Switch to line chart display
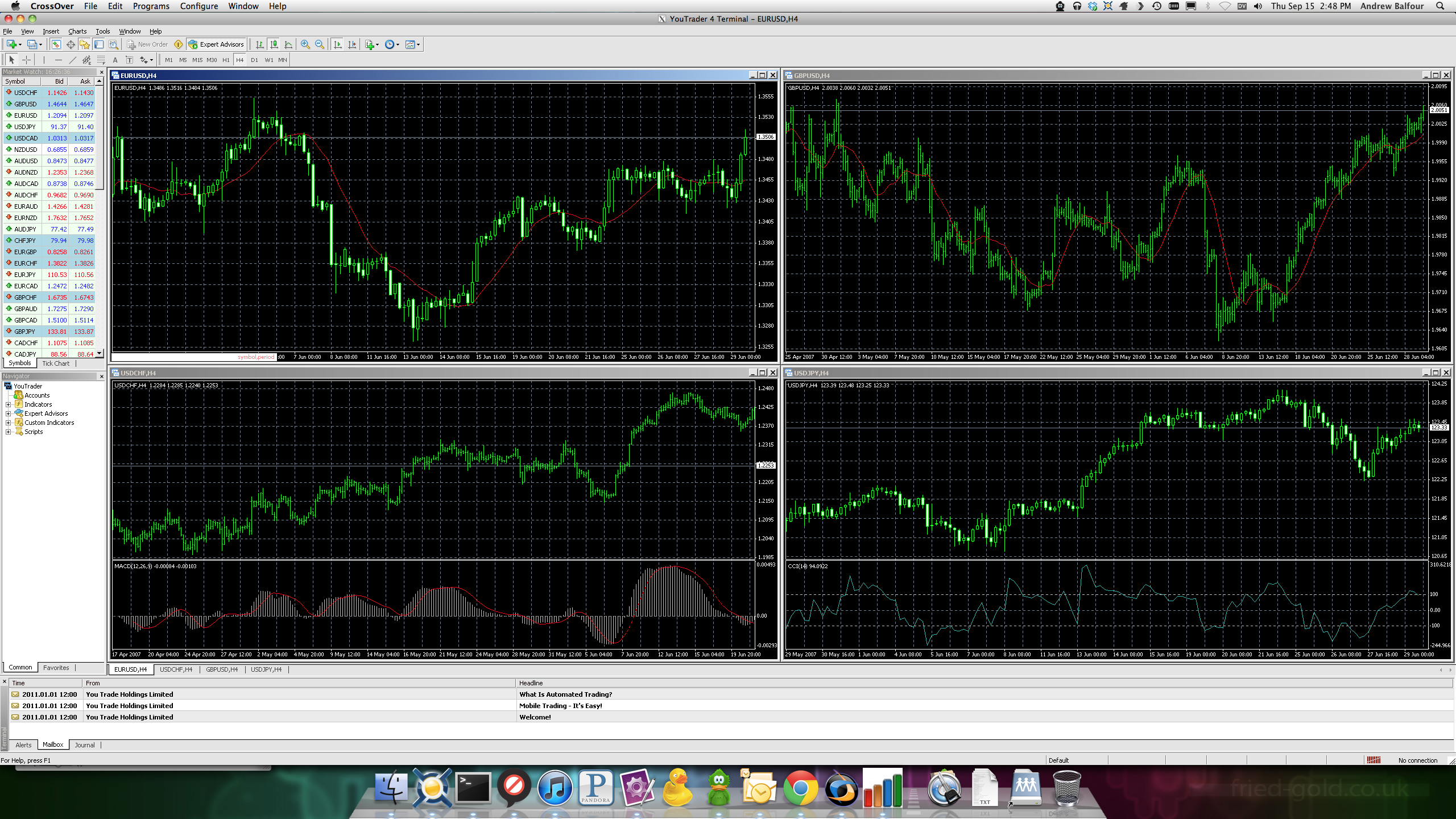 pyautogui.click(x=288, y=44)
